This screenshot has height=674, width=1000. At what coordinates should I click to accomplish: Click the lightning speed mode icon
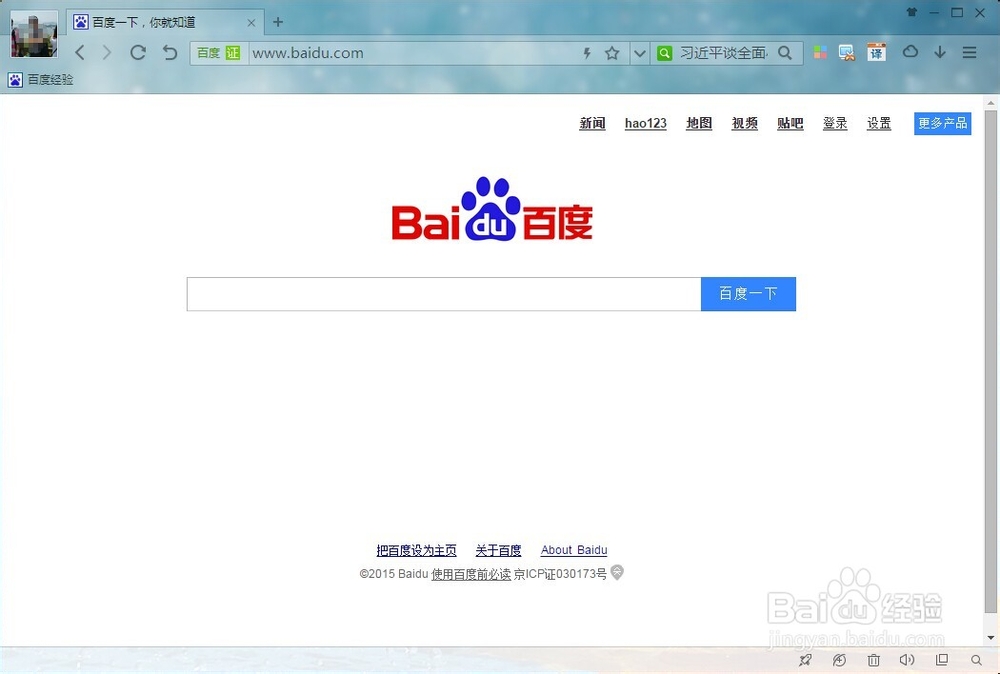point(587,53)
